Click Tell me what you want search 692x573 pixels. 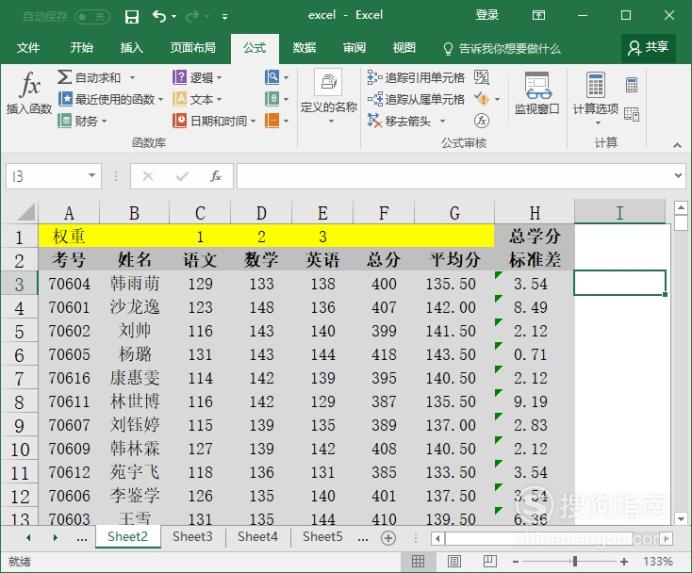(x=502, y=48)
